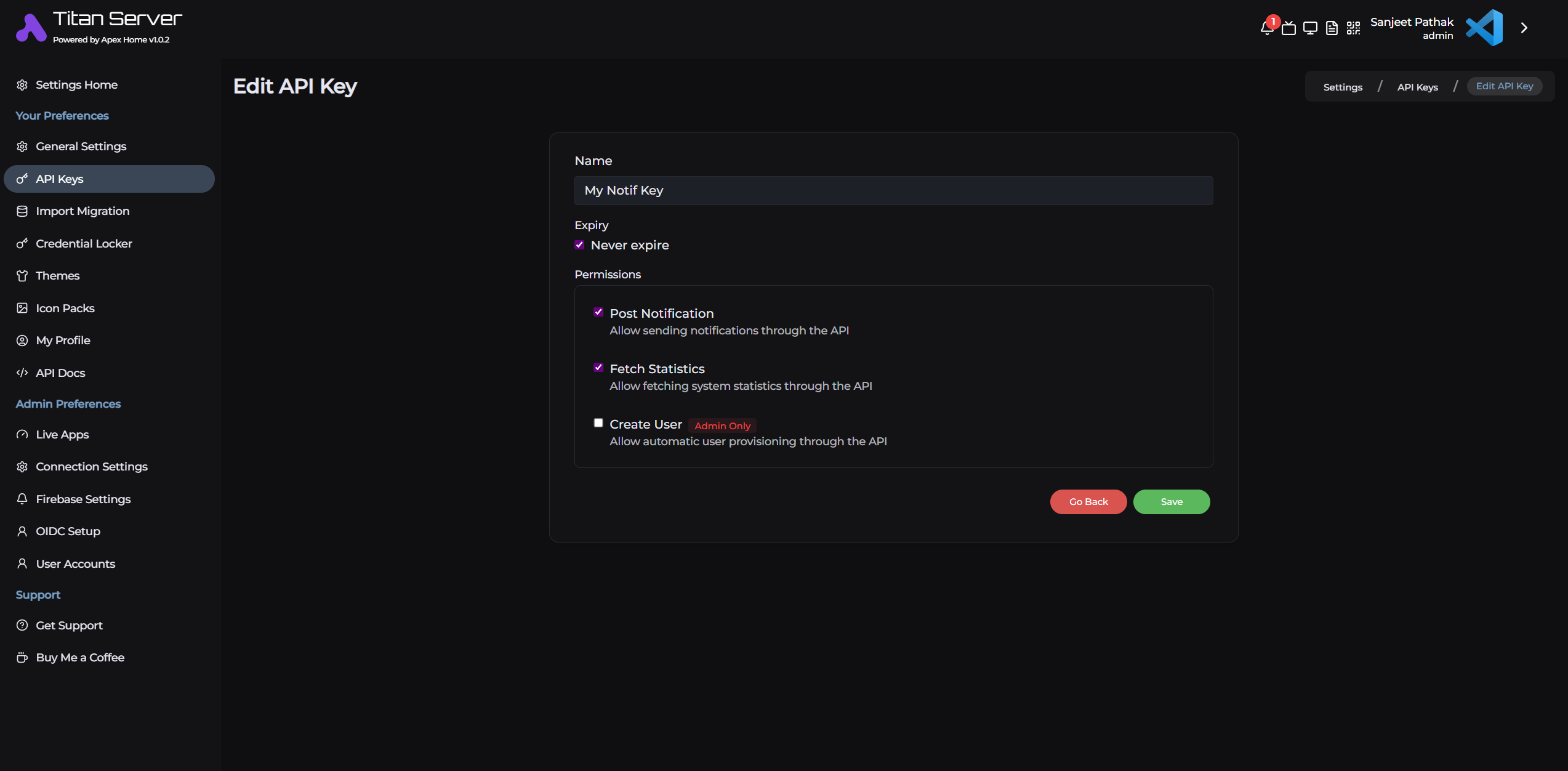This screenshot has height=771, width=1568.
Task: Uncheck the Never expire option
Action: click(579, 244)
